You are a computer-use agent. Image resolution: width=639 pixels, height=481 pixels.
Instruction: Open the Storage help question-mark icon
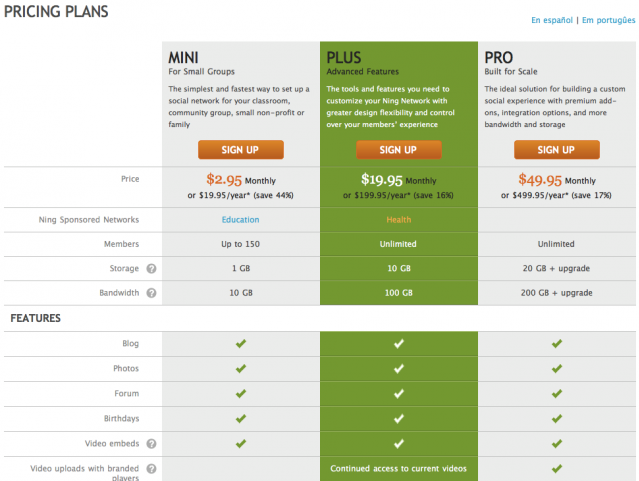tap(151, 269)
